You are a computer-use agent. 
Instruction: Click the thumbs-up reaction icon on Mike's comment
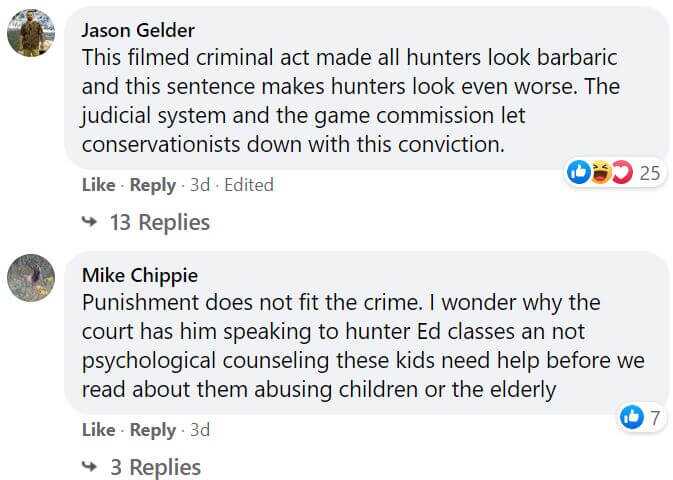[631, 418]
